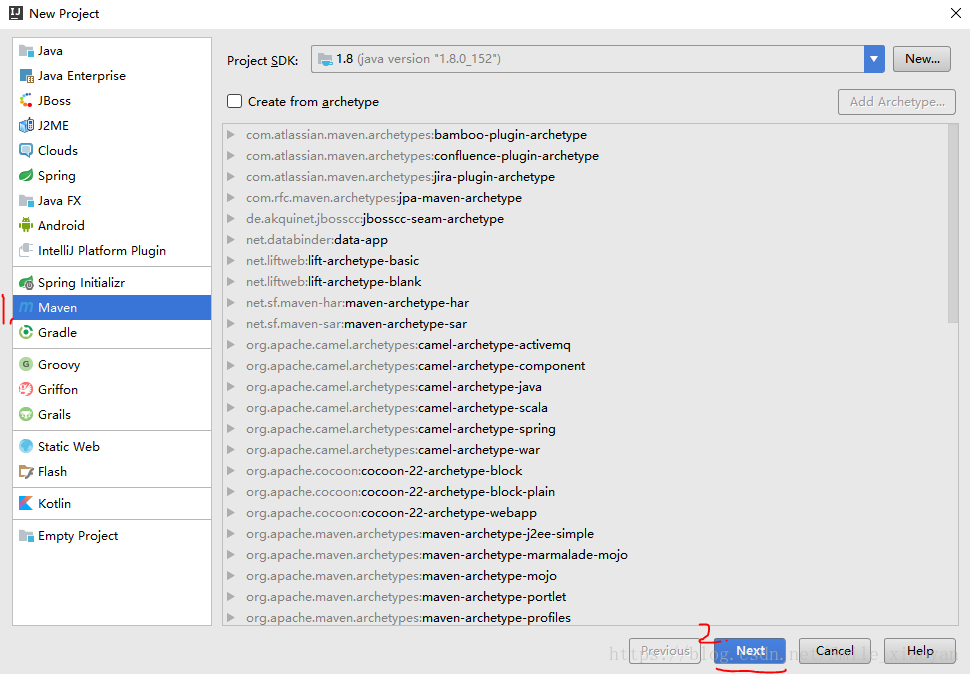Pick the JBoss icon in sidebar
The height and width of the screenshot is (674, 970).
[x=26, y=101]
